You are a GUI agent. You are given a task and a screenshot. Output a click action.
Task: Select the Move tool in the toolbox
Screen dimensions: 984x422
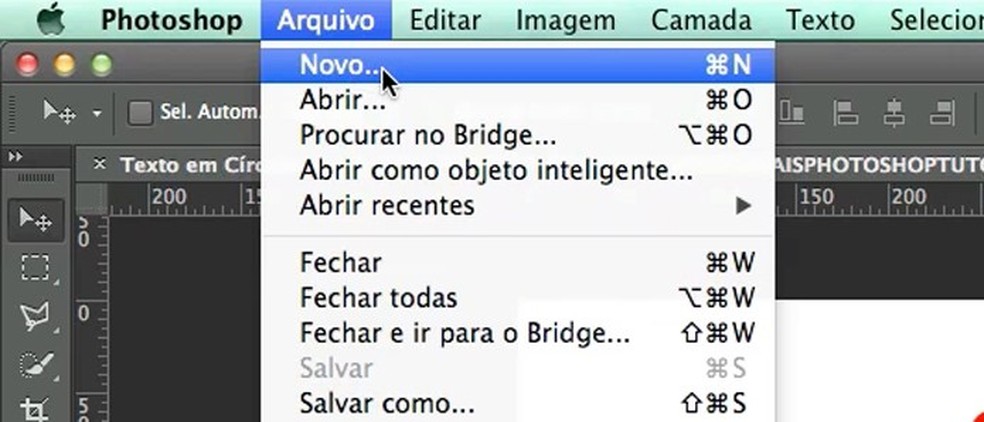tap(36, 220)
